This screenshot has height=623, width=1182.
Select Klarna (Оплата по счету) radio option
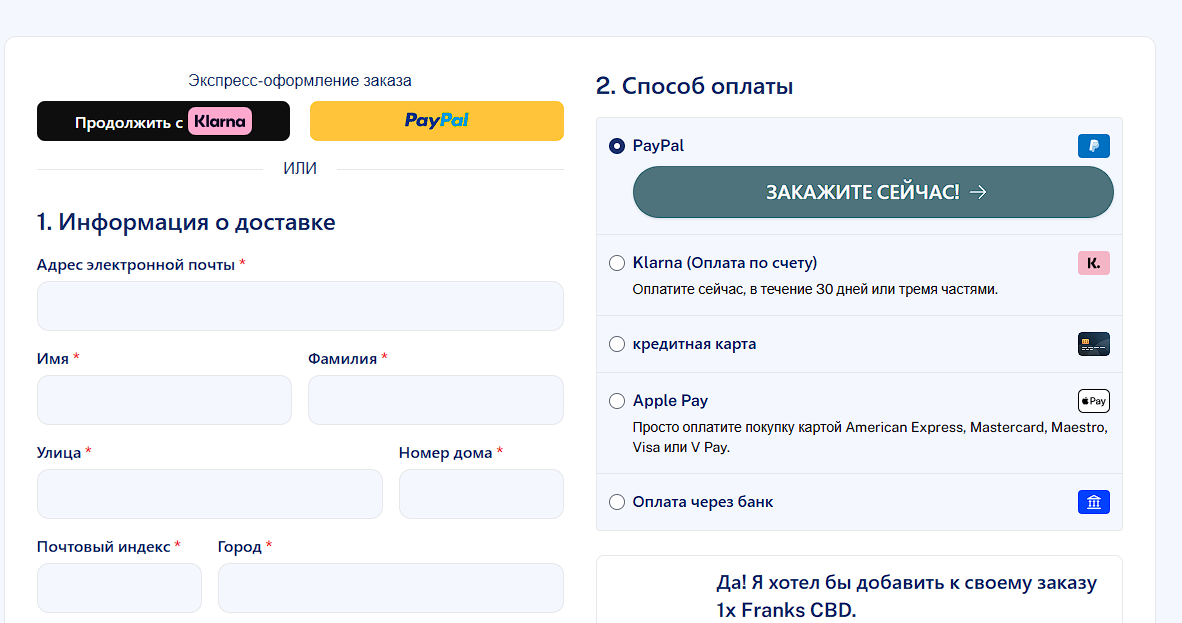[617, 263]
